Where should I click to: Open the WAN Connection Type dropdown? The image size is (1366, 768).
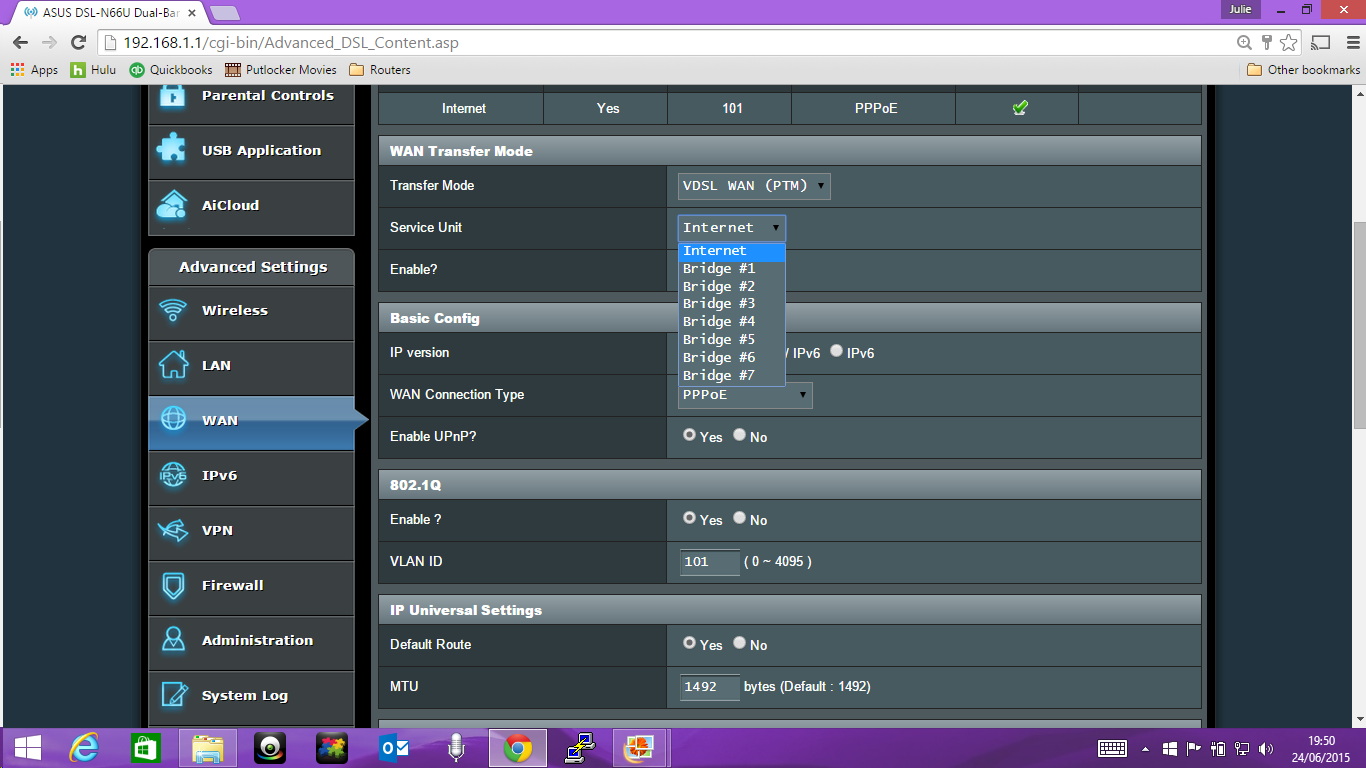[744, 395]
